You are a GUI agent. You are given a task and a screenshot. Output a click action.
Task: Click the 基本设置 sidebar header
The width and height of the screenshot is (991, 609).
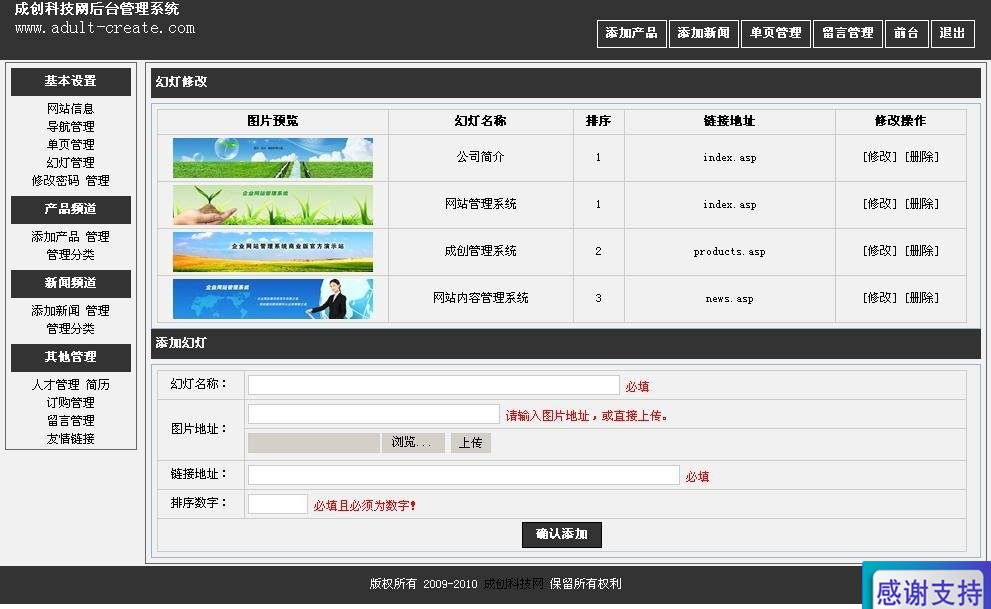[x=71, y=81]
